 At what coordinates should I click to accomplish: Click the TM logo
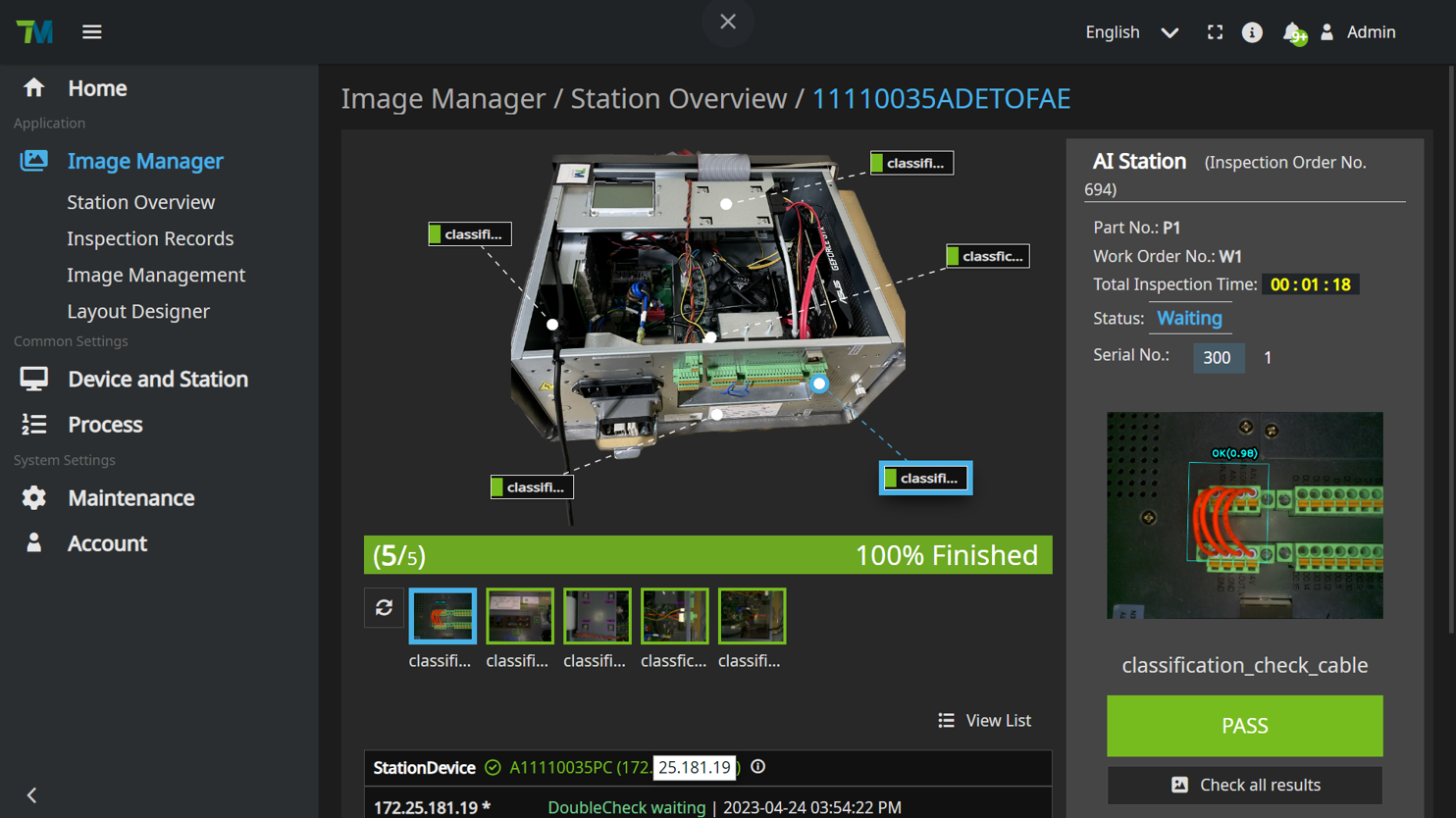[x=34, y=32]
